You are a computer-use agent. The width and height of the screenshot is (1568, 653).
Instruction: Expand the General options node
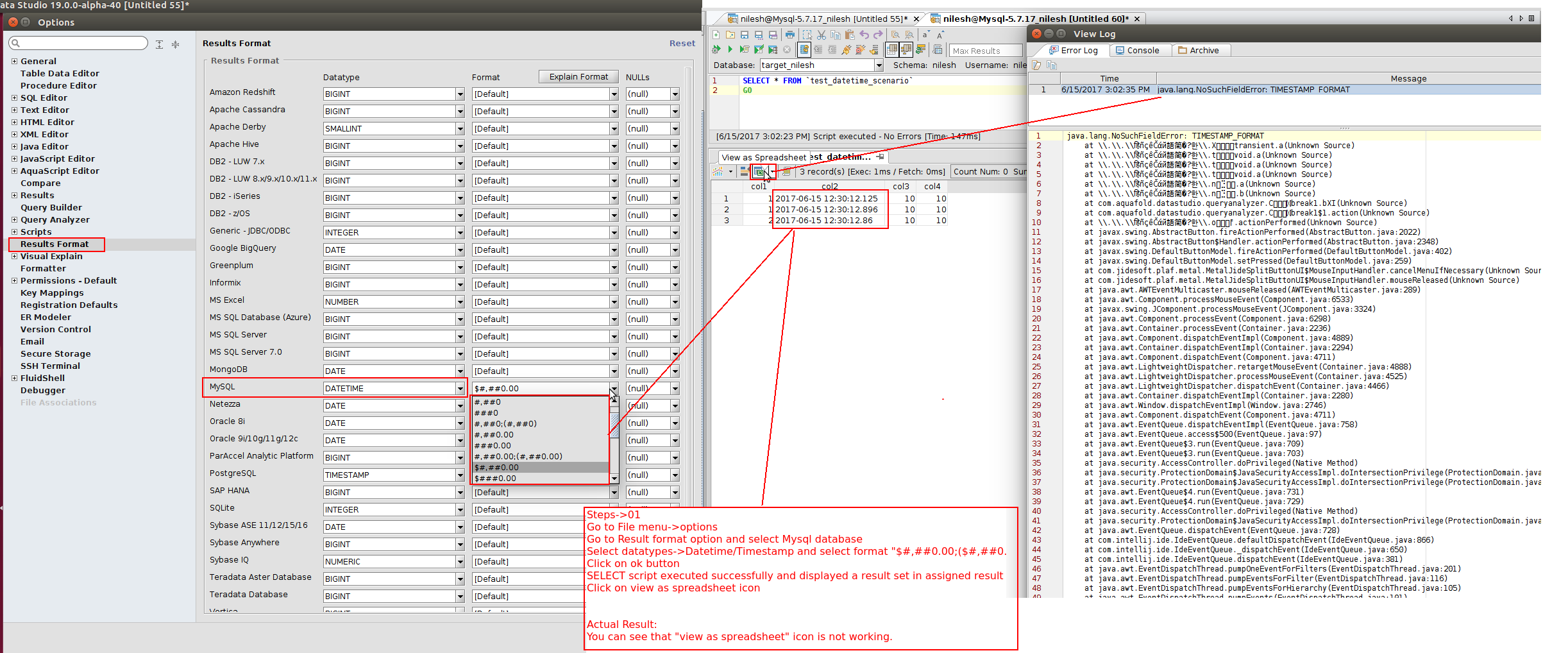tap(14, 62)
